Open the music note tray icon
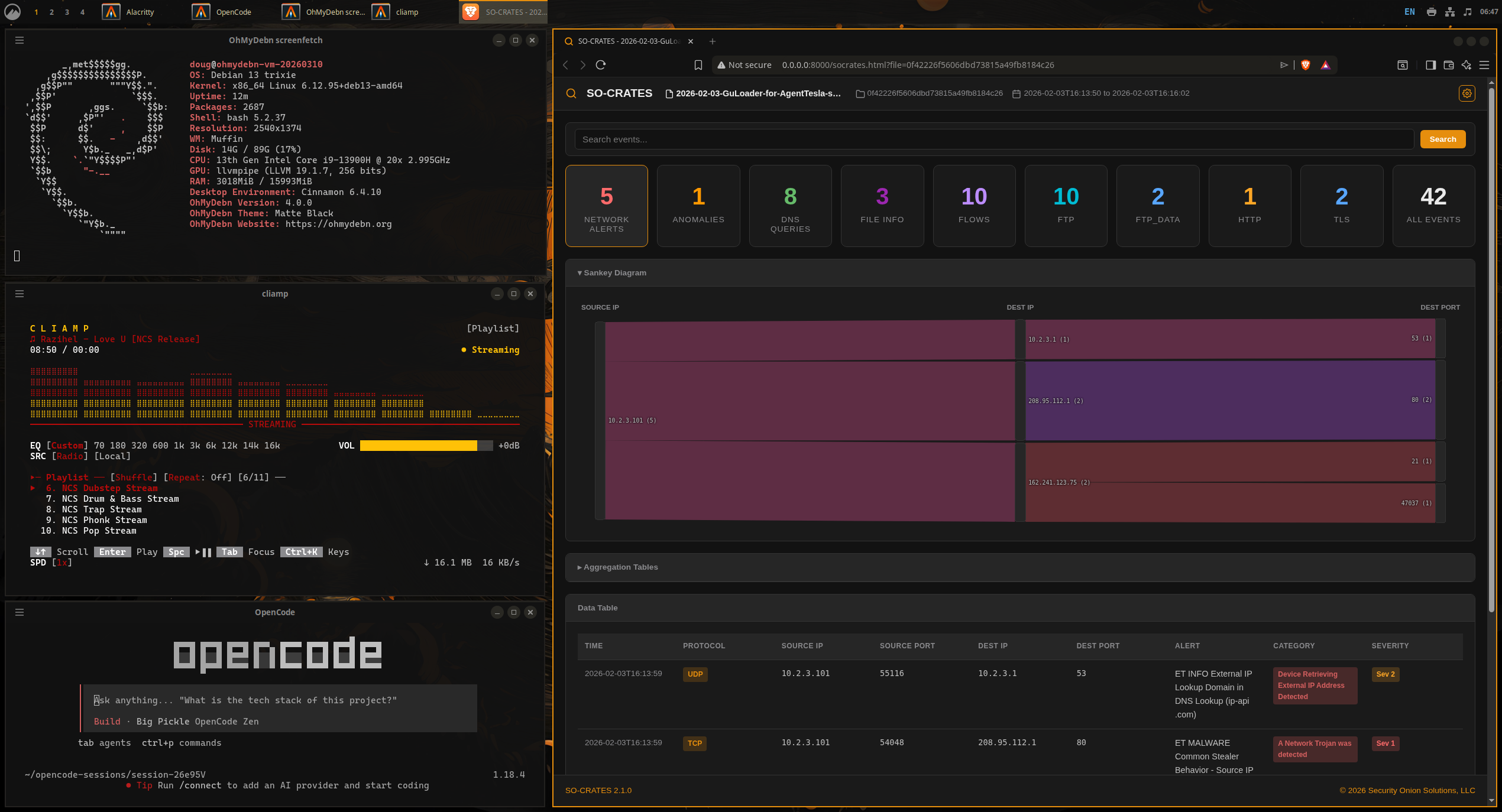1502x812 pixels. (x=1467, y=12)
